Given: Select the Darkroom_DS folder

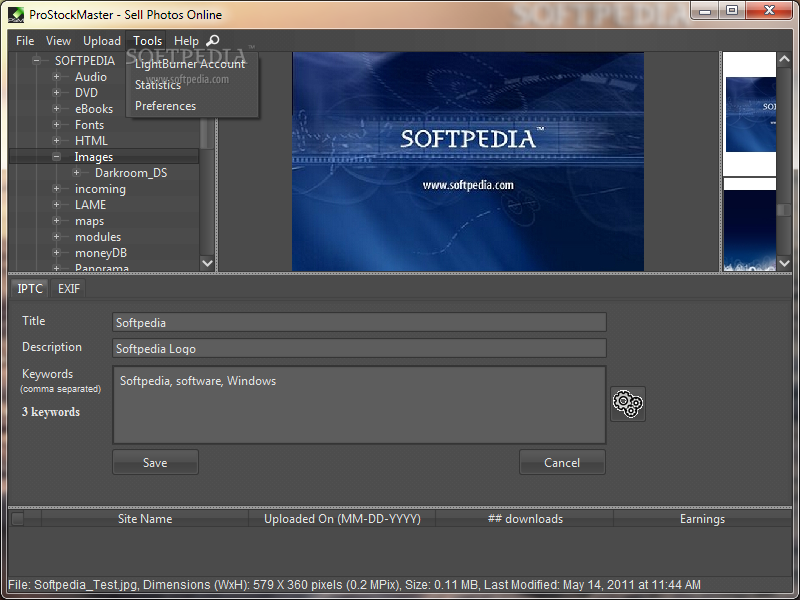Looking at the screenshot, I should (x=131, y=172).
